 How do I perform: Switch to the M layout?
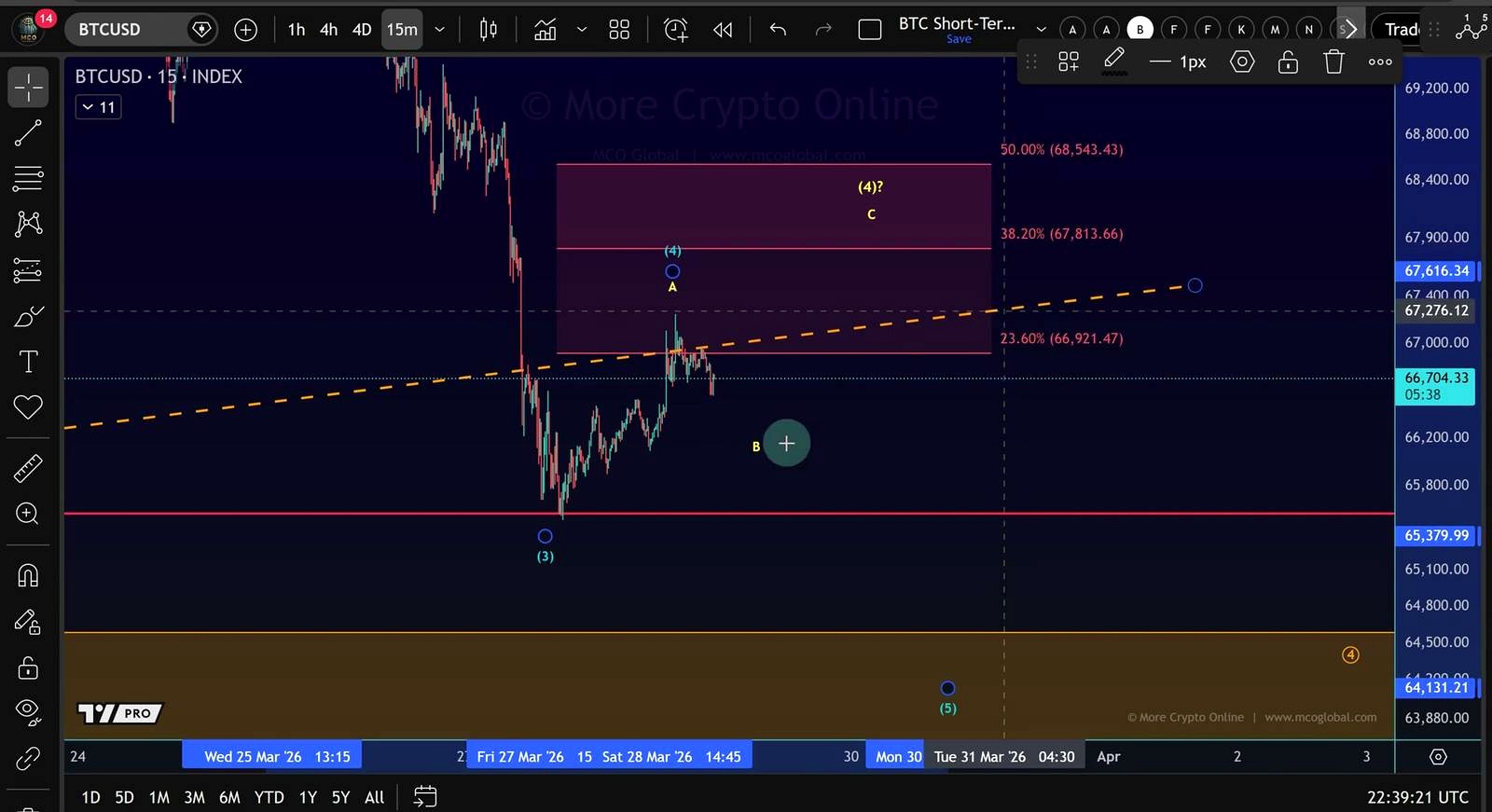tap(1275, 30)
